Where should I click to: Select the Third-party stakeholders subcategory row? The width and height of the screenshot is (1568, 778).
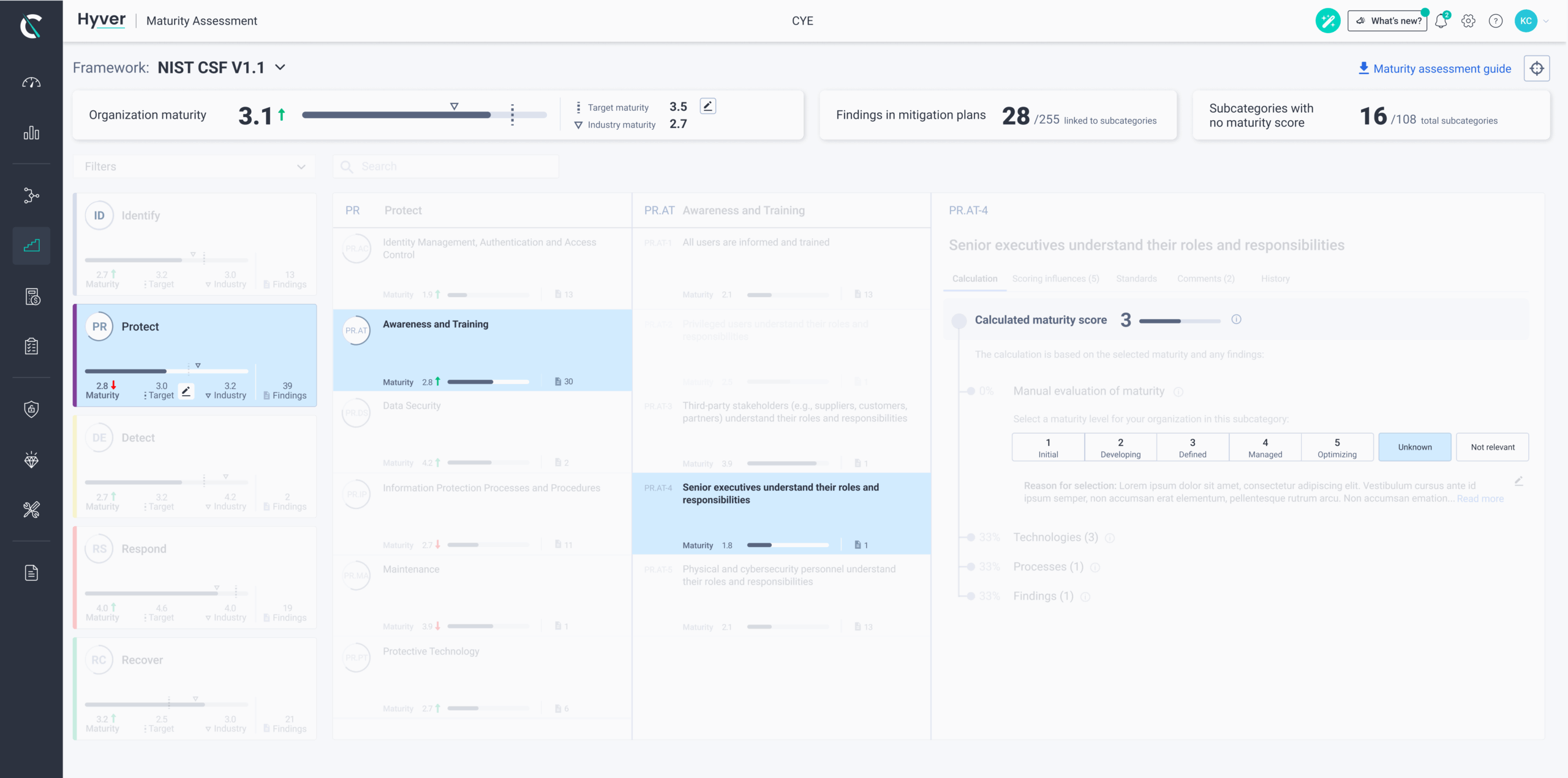click(781, 432)
